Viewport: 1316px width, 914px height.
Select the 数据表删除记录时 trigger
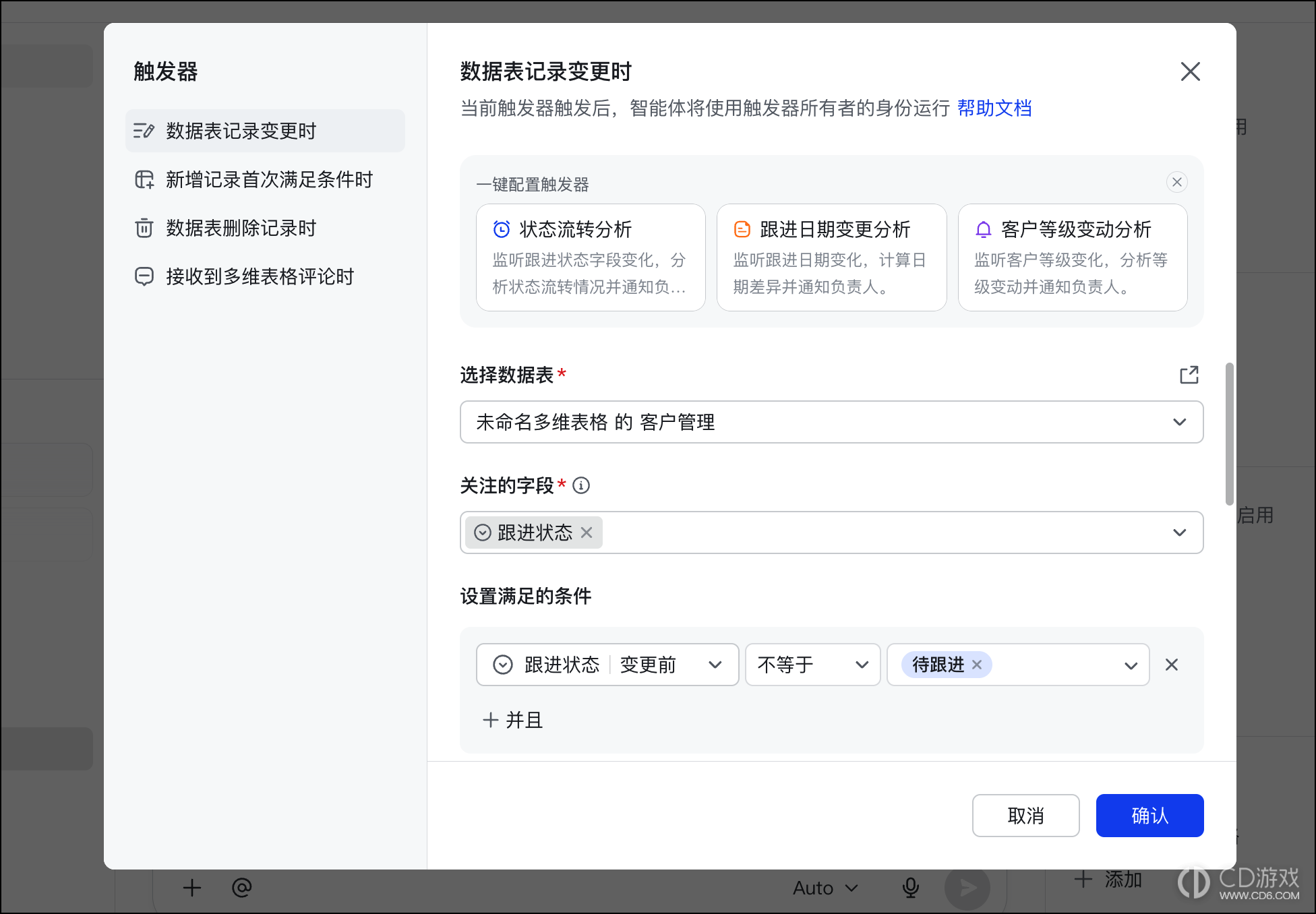pos(265,228)
